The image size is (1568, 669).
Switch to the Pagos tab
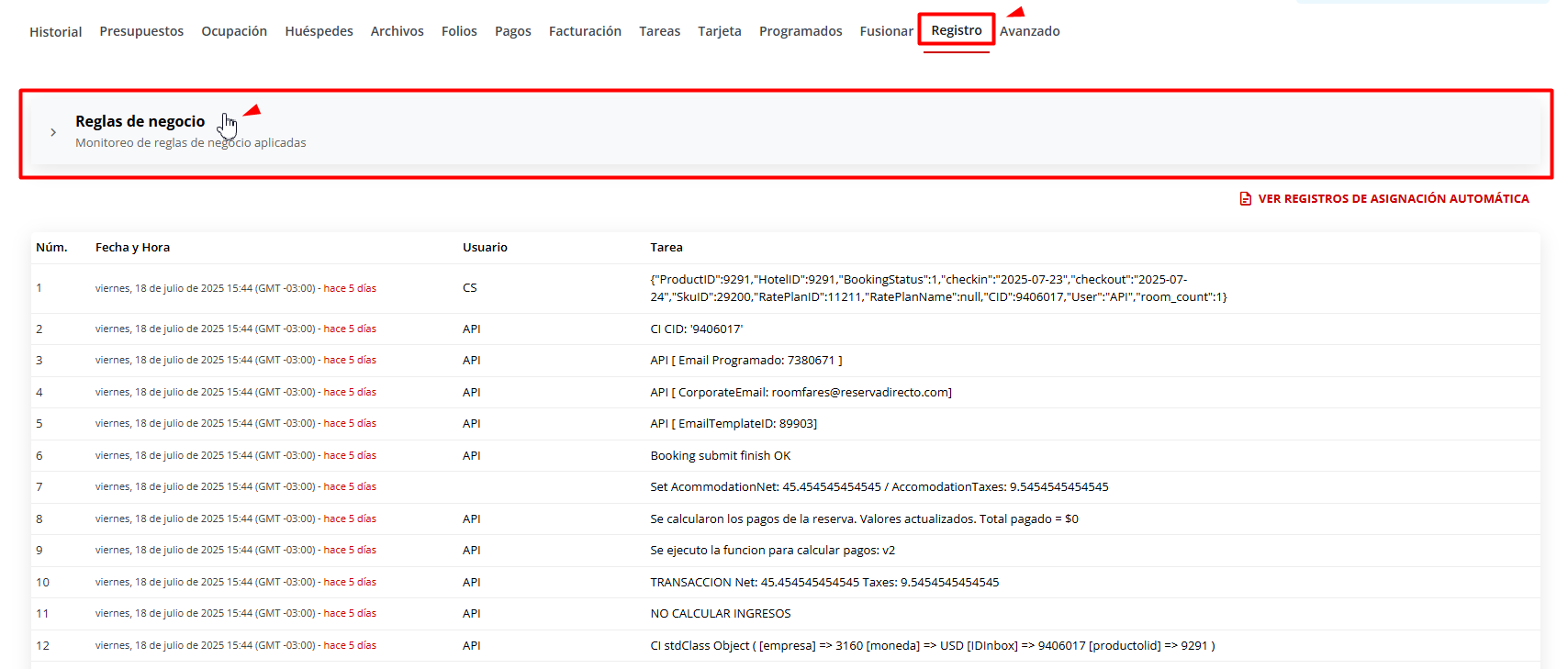click(512, 31)
